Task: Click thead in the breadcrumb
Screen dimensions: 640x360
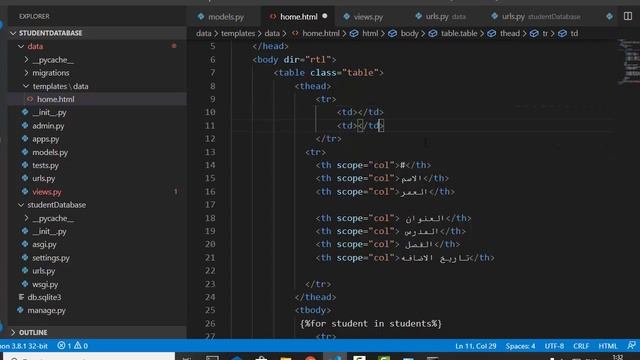Action: 510,33
